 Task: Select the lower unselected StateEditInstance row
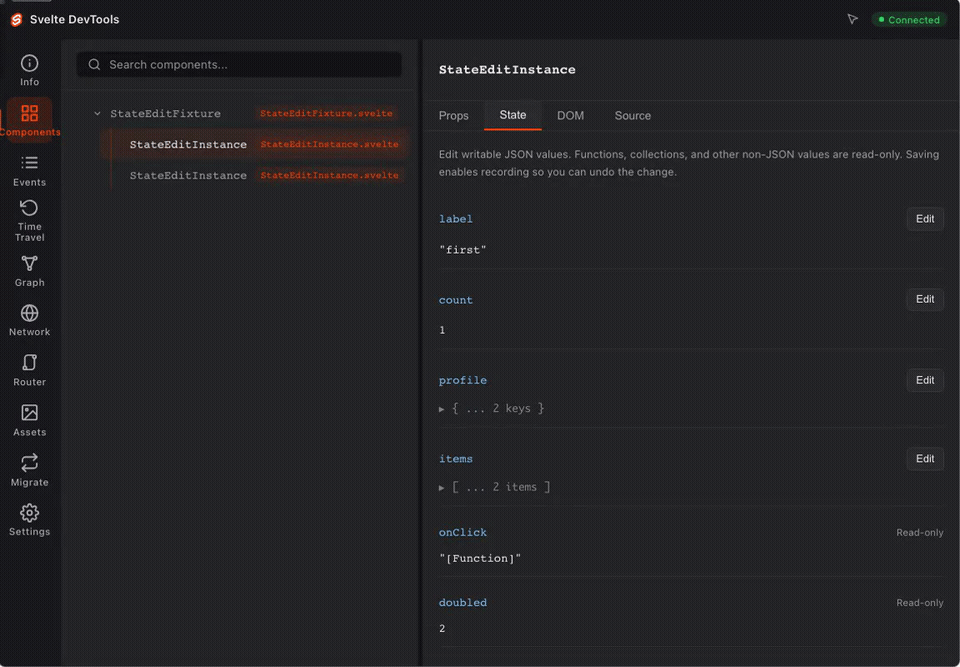pos(253,175)
